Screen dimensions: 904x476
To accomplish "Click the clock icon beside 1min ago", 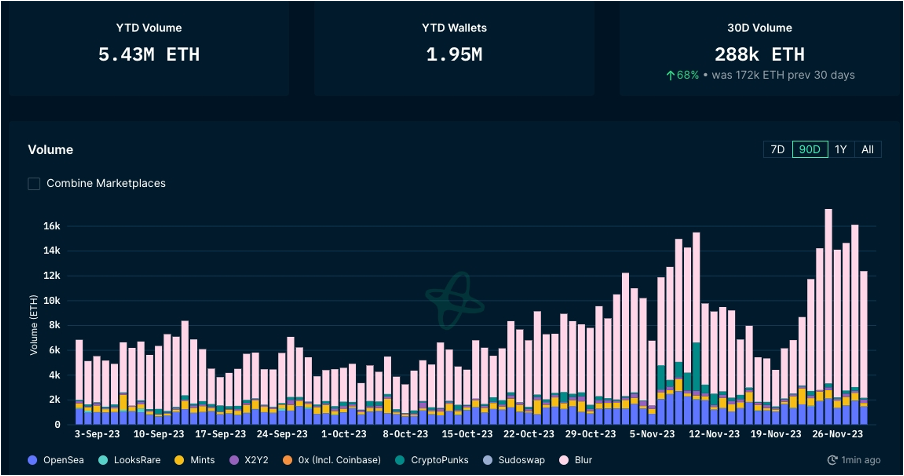I will coord(833,459).
